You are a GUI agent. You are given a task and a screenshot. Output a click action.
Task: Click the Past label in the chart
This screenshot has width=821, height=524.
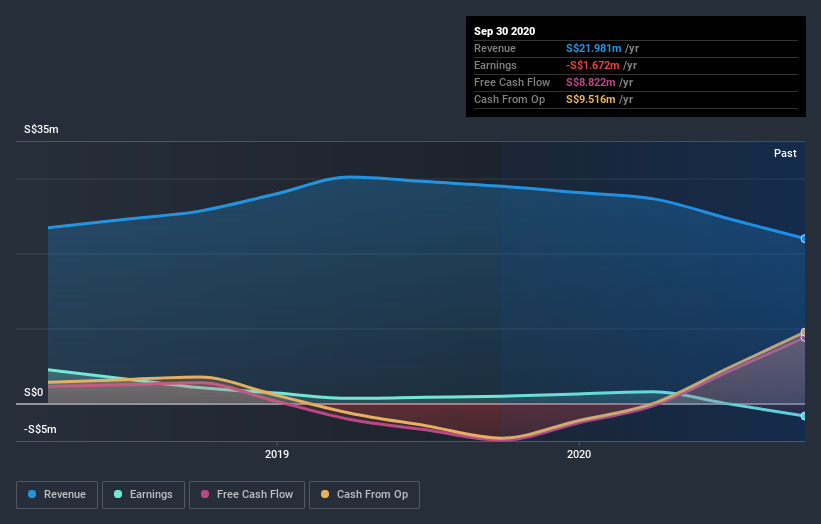point(785,153)
